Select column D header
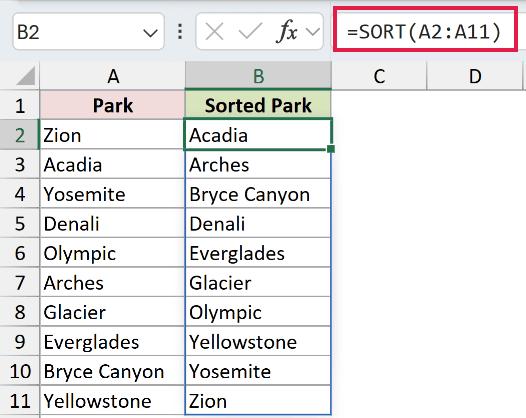 coord(475,76)
